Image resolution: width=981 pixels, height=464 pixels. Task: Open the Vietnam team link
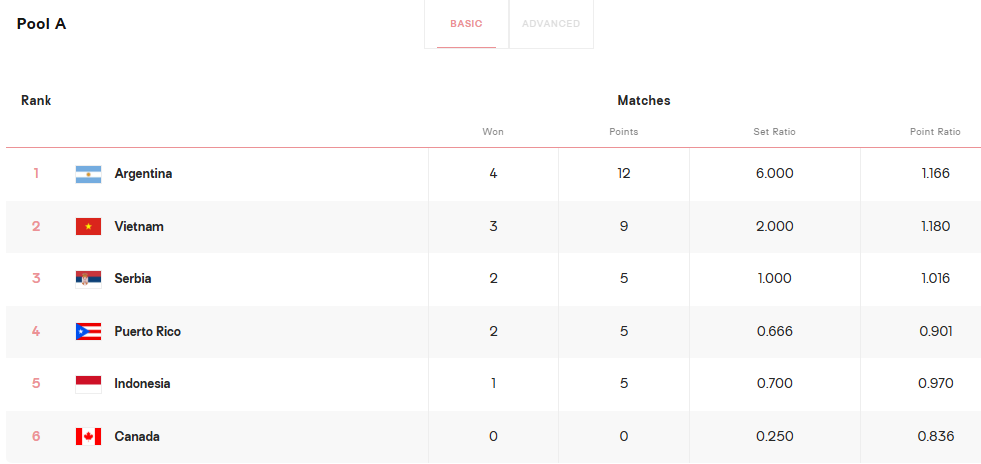pos(139,226)
